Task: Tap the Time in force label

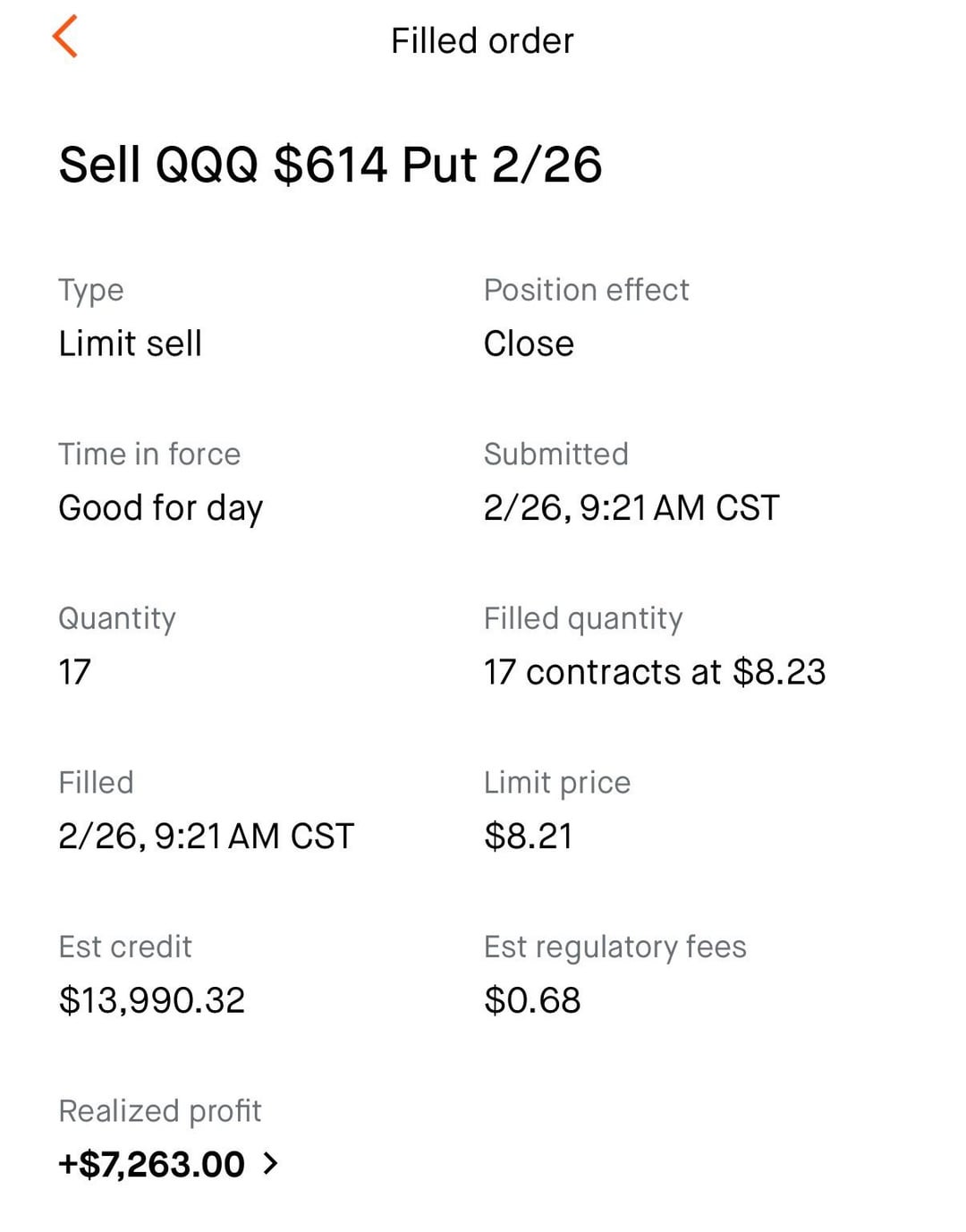Action: click(149, 455)
